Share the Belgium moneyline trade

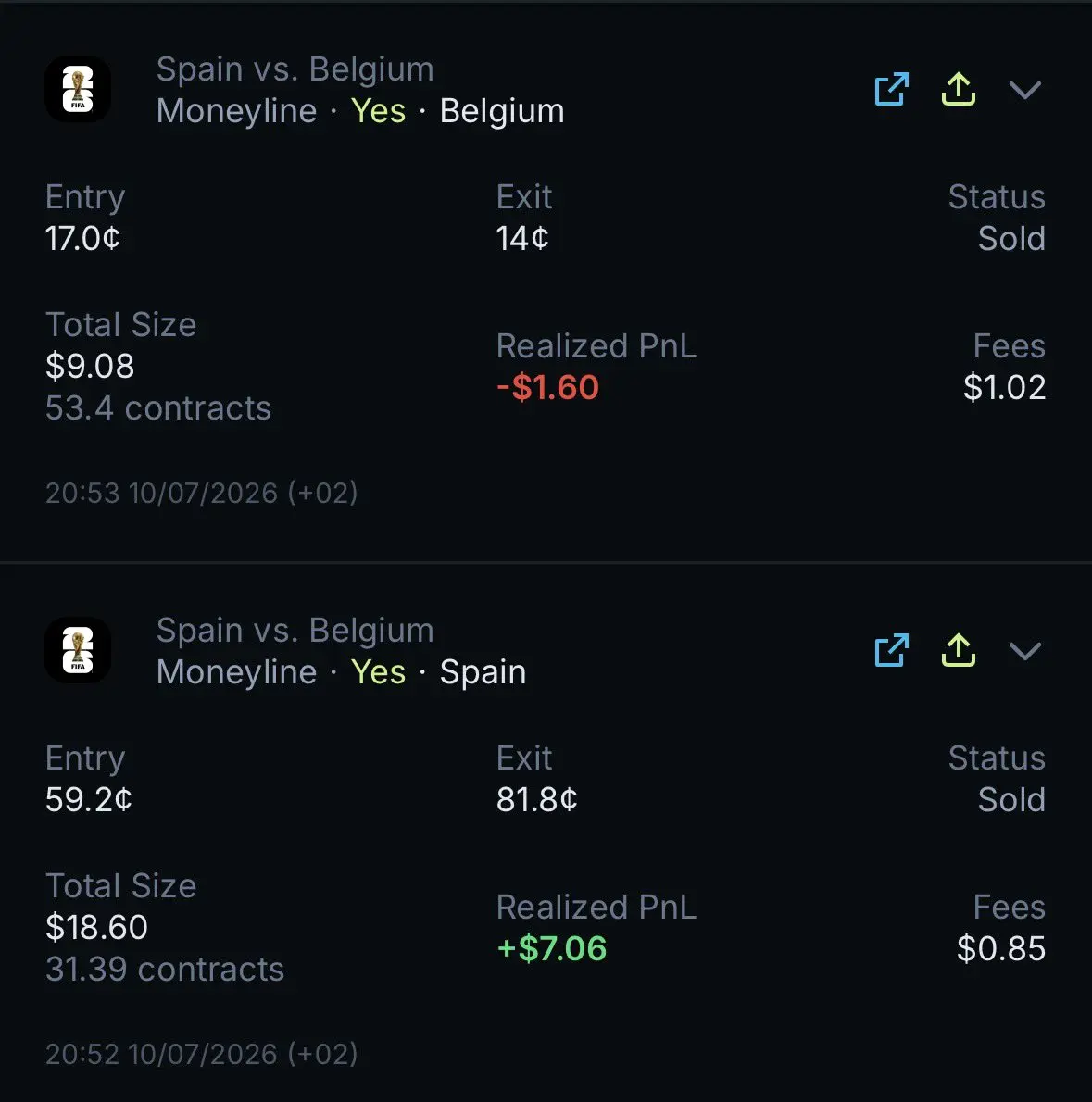959,89
